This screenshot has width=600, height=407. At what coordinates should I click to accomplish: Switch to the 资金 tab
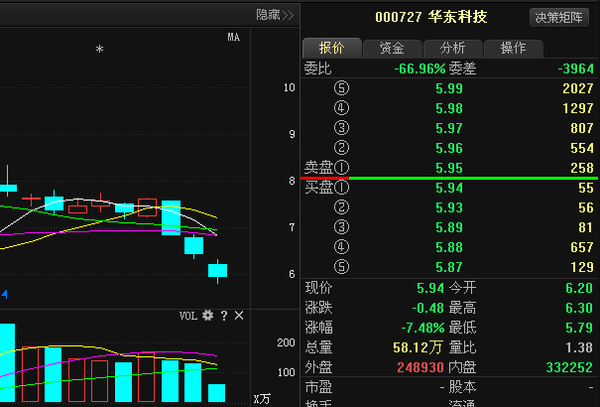pos(391,48)
